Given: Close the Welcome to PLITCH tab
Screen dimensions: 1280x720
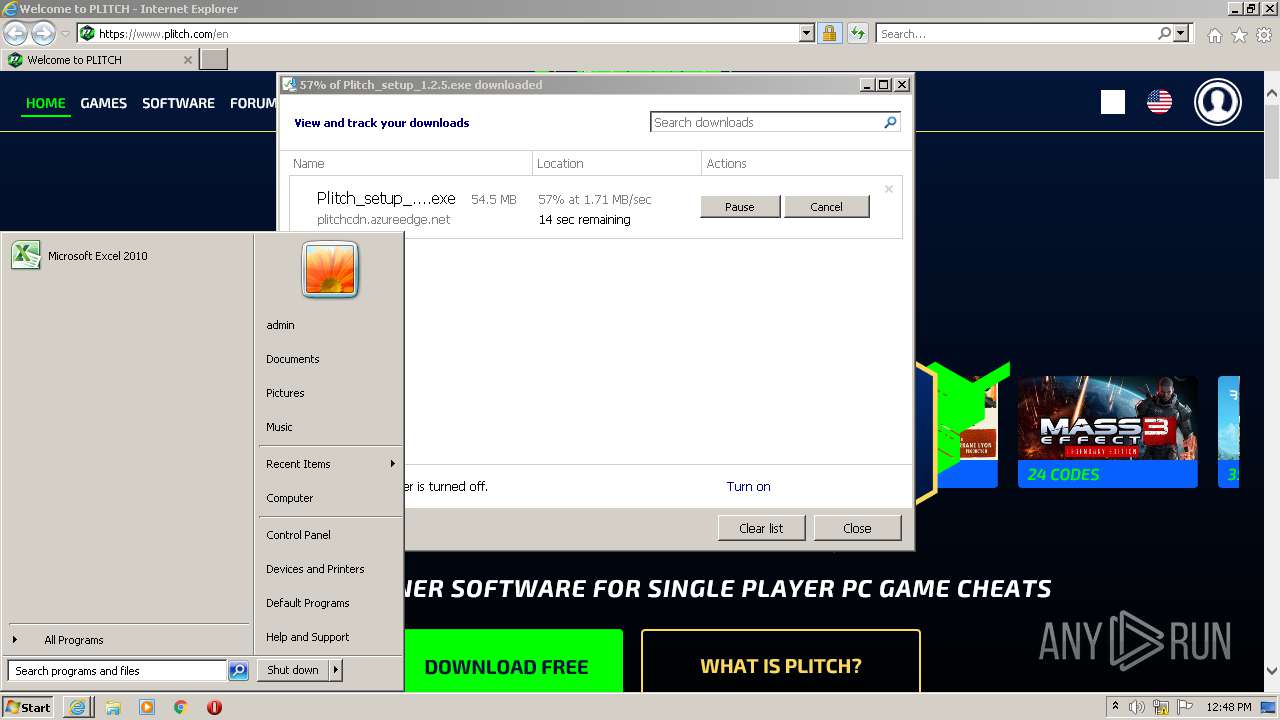Looking at the screenshot, I should 187,60.
